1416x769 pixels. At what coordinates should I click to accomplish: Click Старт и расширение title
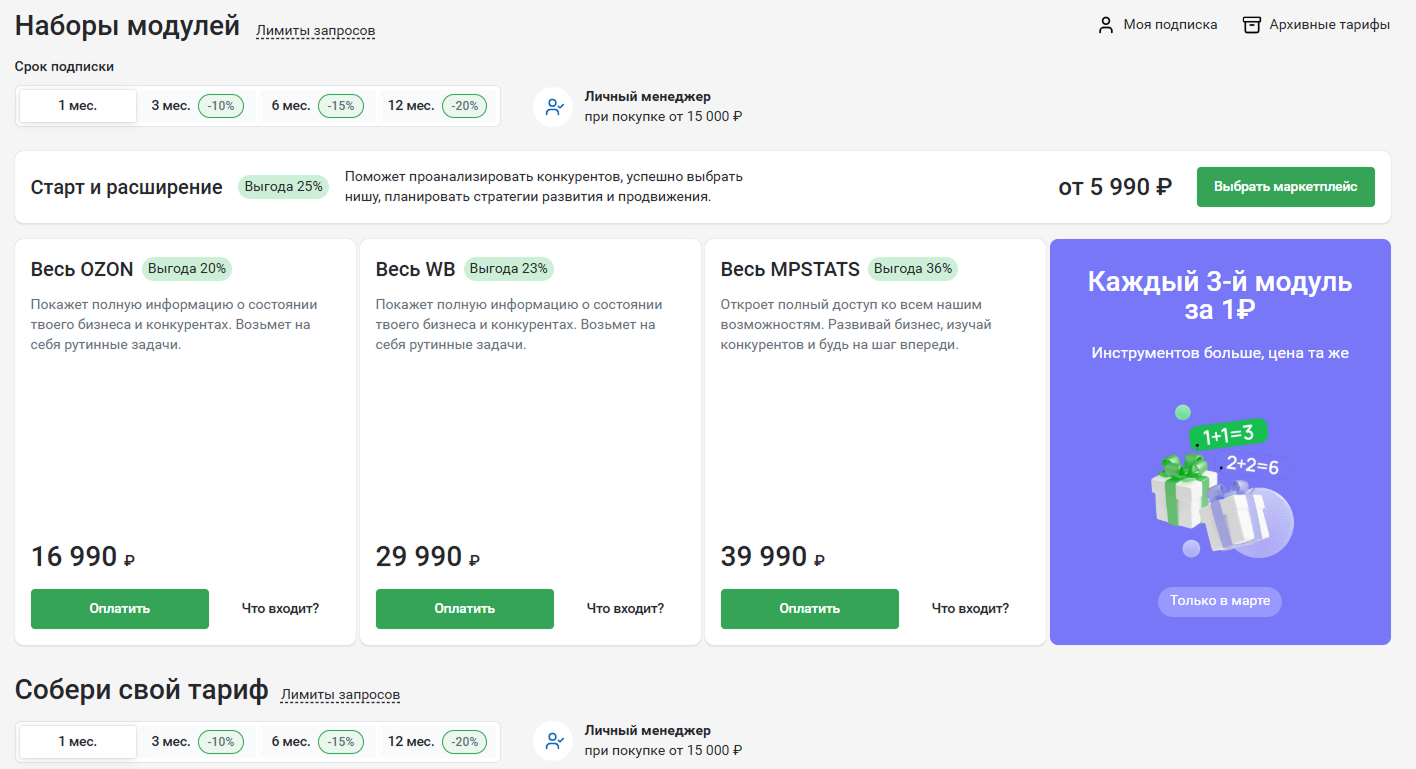coord(127,187)
